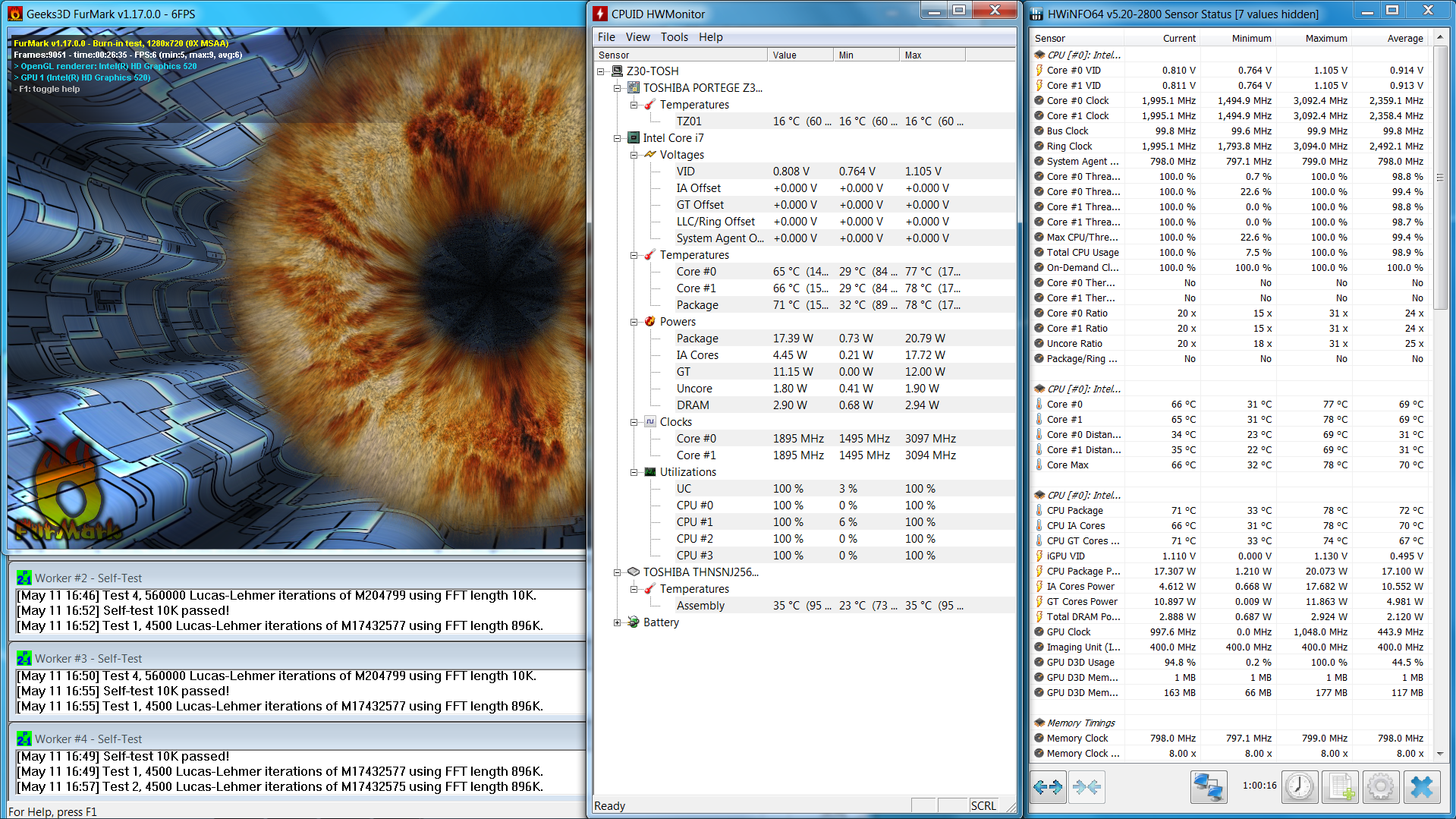Collapse the TOSHIBA PORTEGE Z3 node
The width and height of the screenshot is (1456, 819).
(x=618, y=88)
